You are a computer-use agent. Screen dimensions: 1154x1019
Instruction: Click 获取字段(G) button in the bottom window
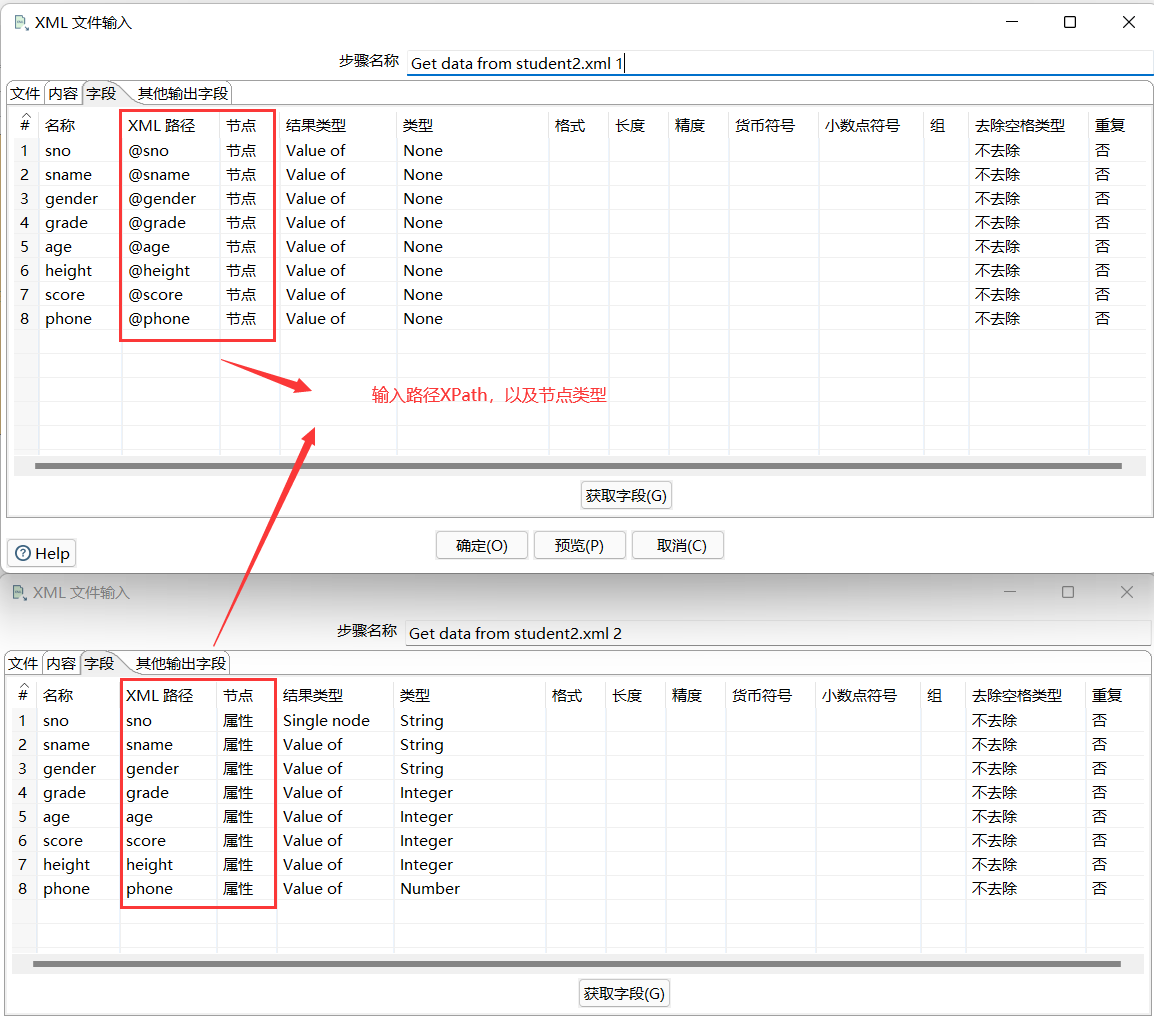tap(624, 993)
